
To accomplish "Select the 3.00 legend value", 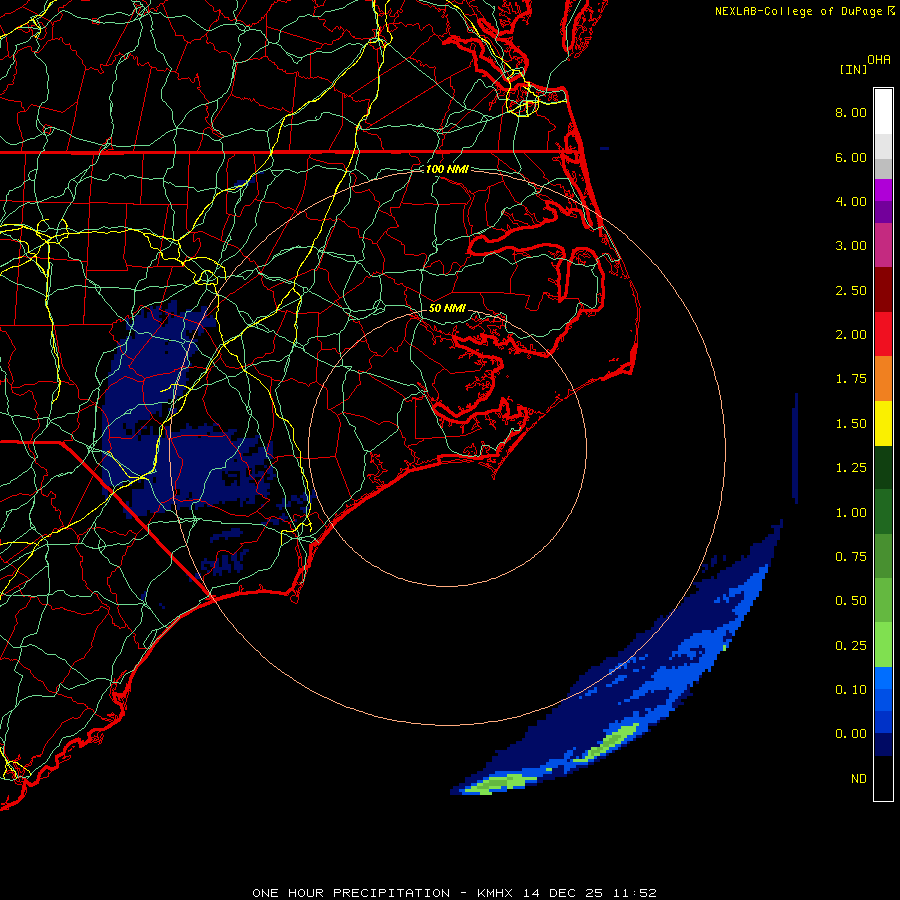I will 851,246.
